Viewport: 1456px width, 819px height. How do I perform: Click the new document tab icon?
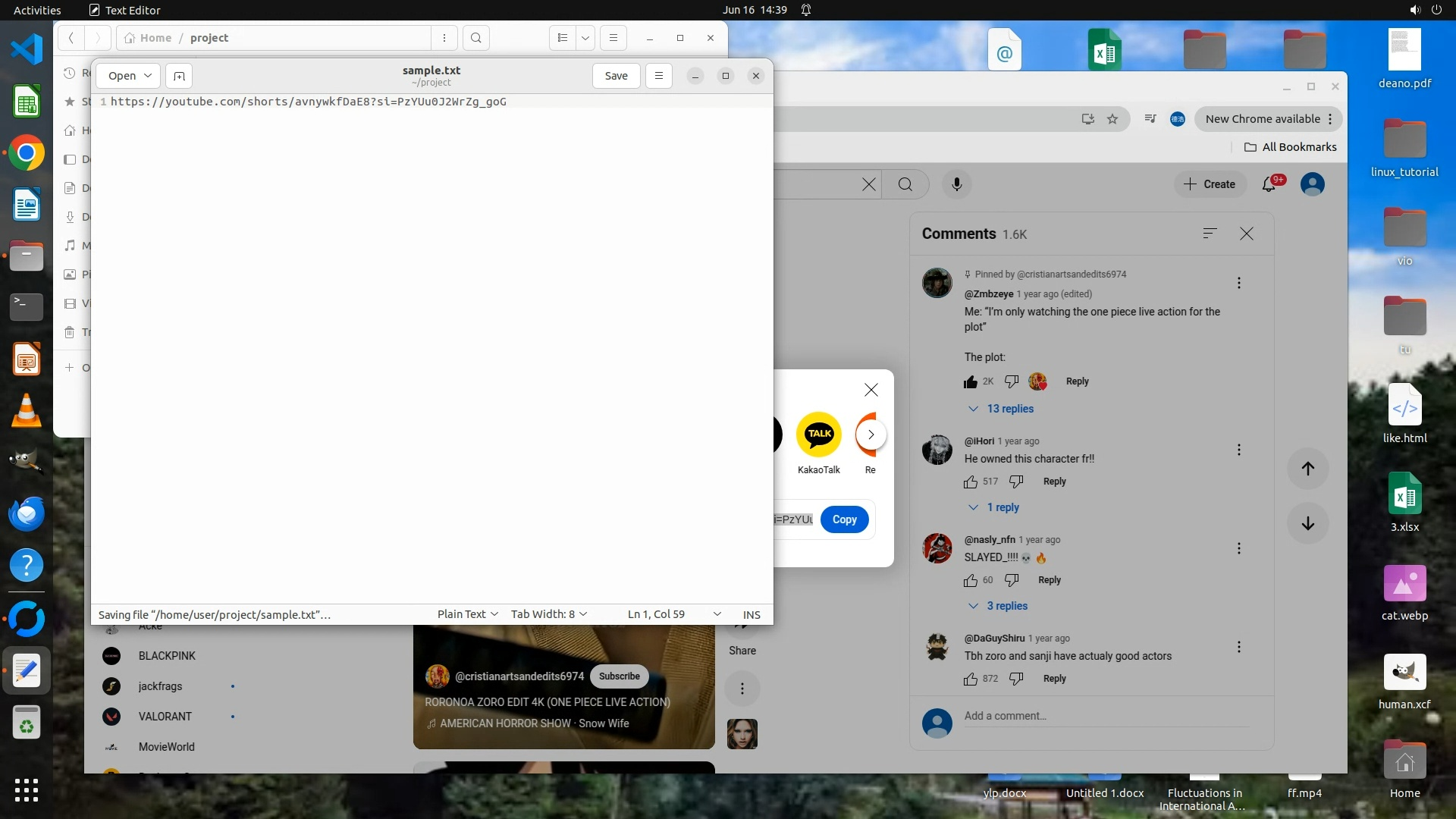click(179, 76)
